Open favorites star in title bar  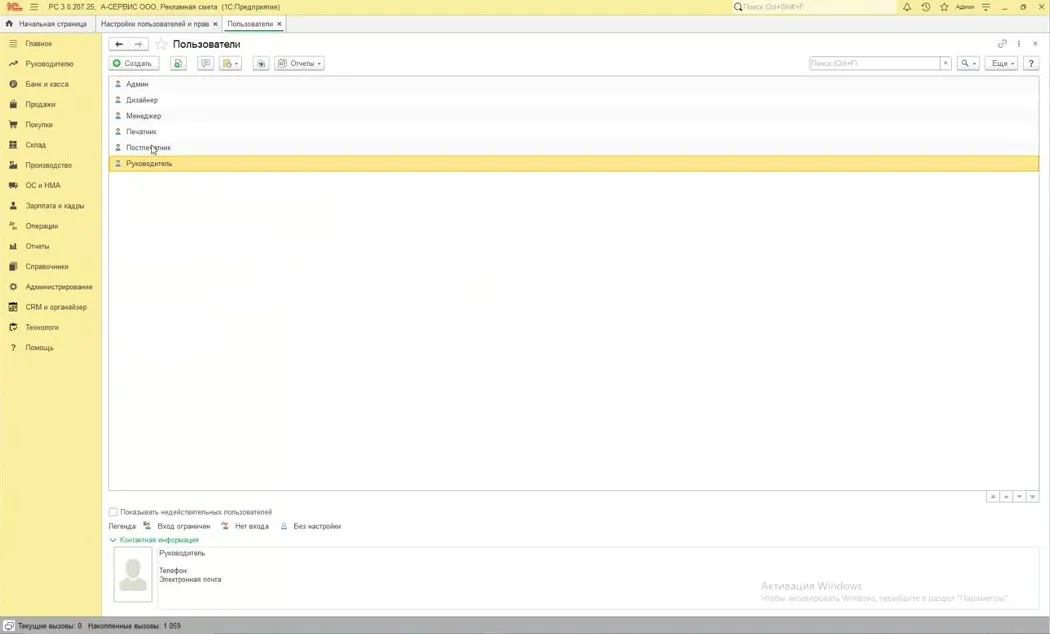944,7
